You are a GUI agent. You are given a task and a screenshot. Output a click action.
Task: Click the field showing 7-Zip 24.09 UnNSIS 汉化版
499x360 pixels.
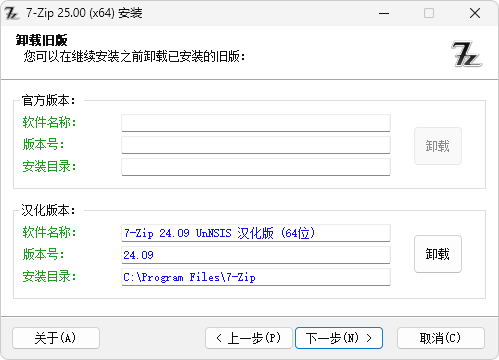(256, 233)
